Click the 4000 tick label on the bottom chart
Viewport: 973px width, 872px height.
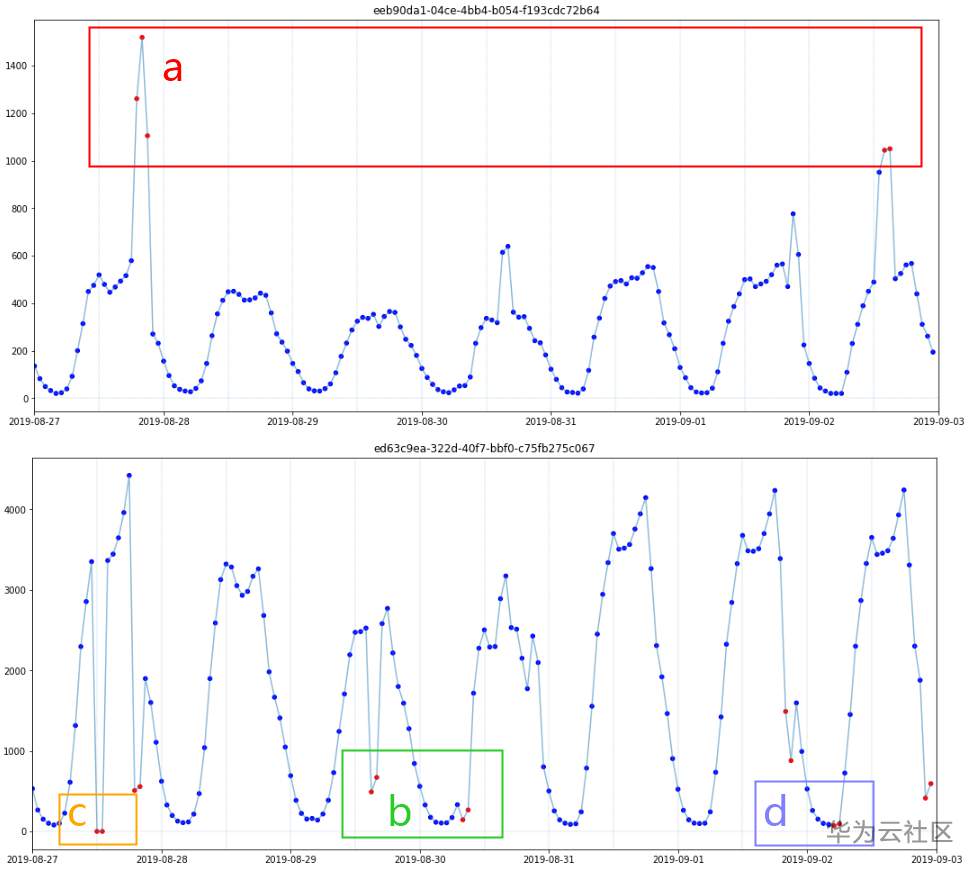[15, 510]
